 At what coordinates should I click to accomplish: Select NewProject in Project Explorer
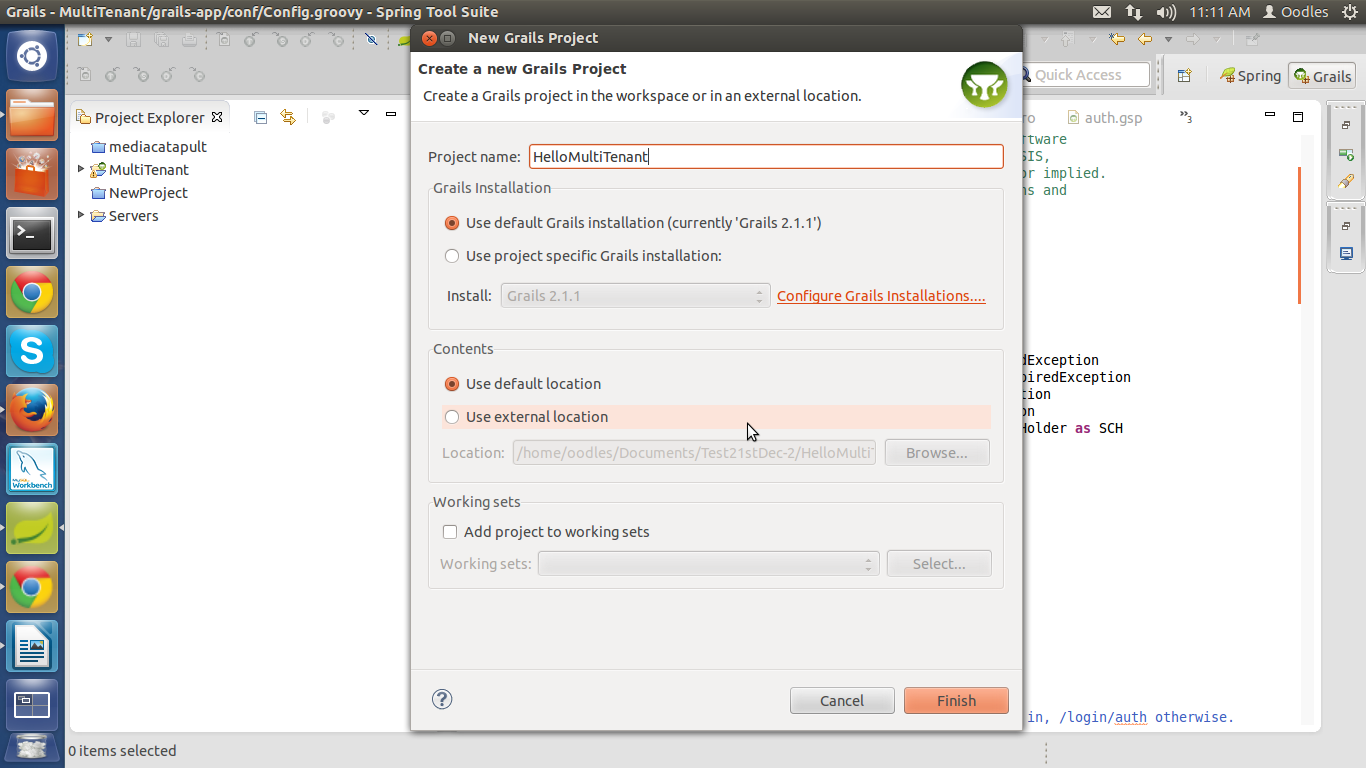coord(148,192)
